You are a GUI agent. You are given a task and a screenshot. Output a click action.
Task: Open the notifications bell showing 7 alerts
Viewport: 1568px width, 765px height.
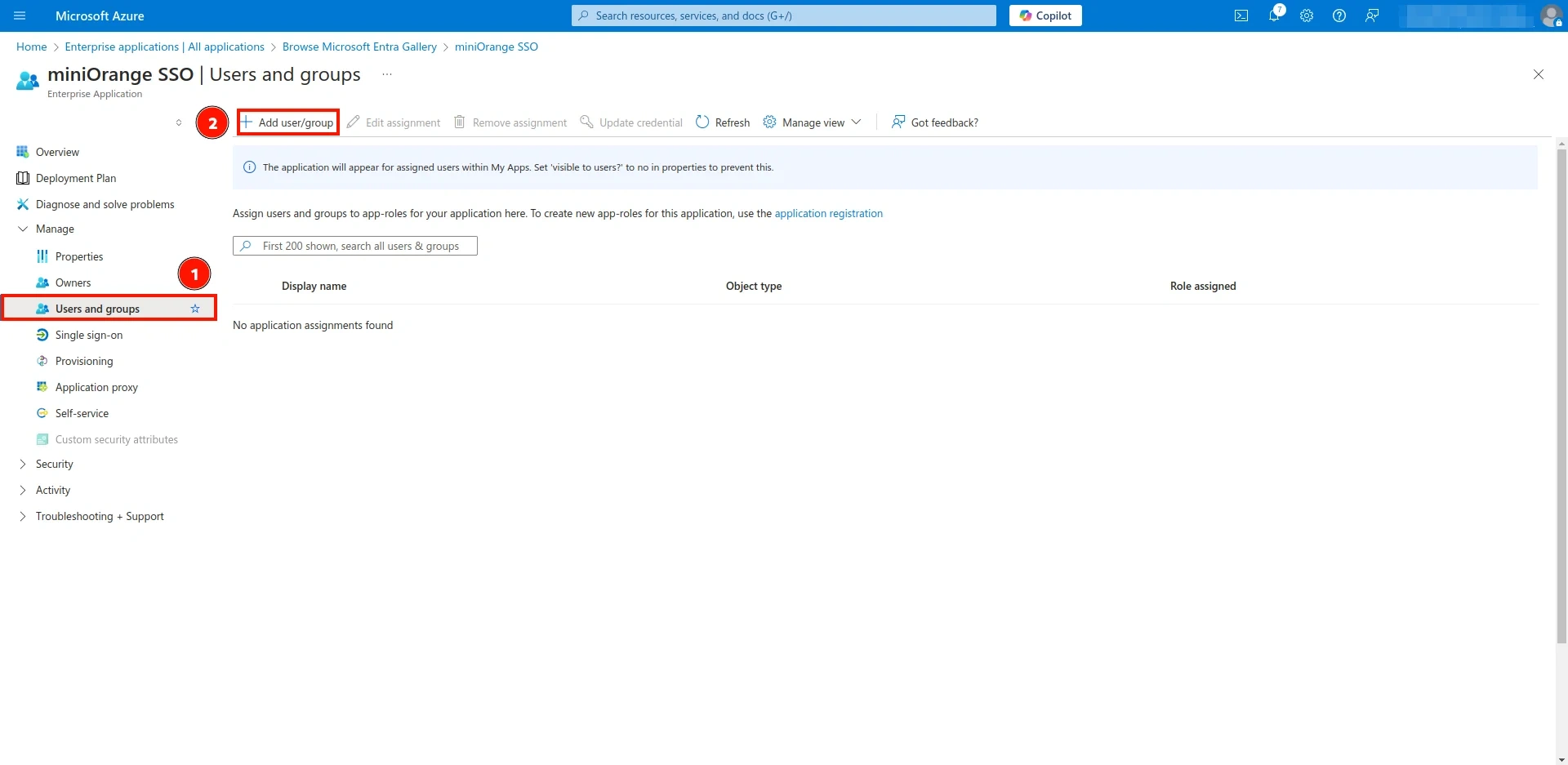[x=1273, y=16]
